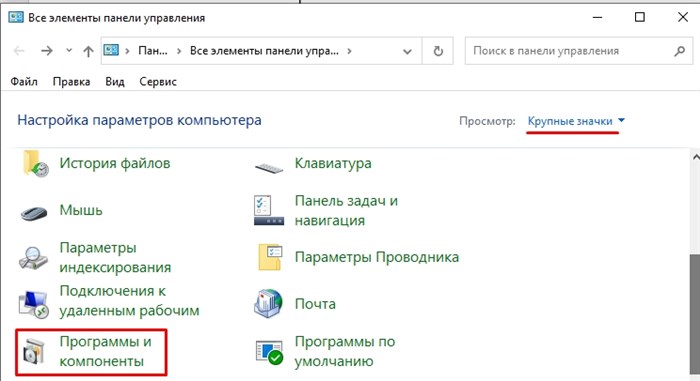Open the File History icon
The image size is (700, 381).
(x=36, y=164)
